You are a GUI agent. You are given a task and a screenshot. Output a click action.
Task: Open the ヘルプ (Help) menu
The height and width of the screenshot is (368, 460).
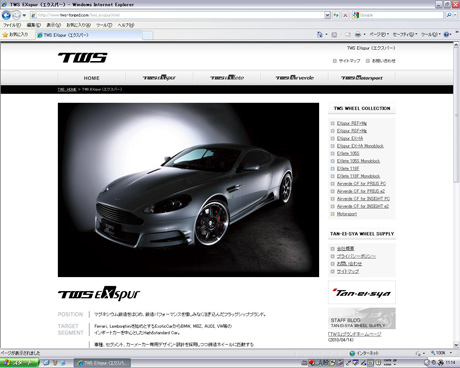126,25
